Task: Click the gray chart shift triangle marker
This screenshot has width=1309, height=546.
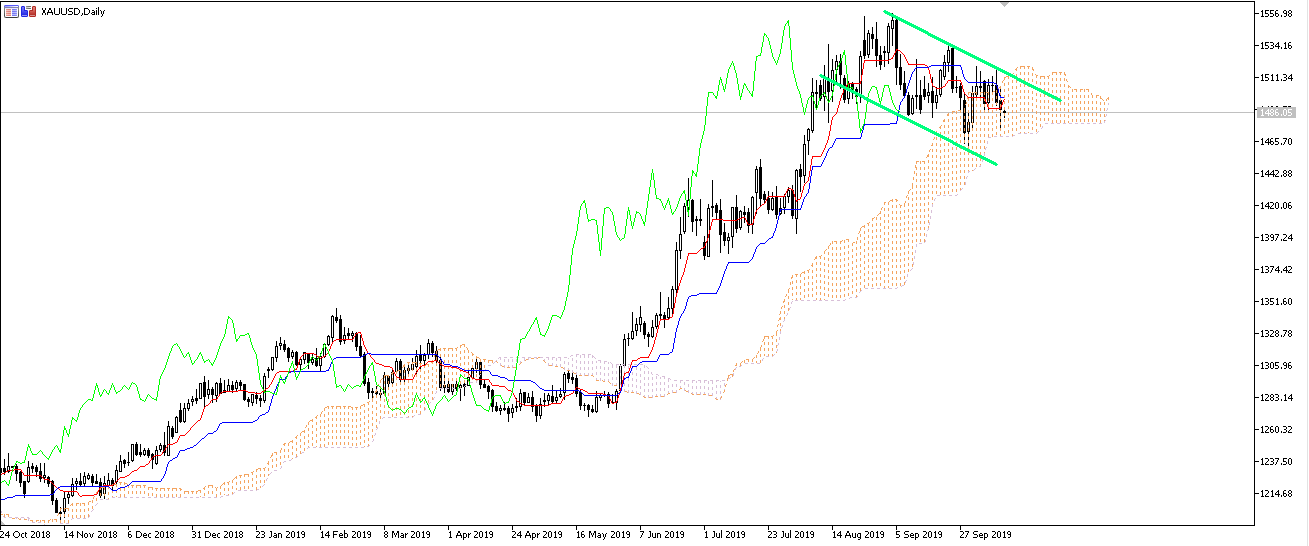Action: 1004,5
